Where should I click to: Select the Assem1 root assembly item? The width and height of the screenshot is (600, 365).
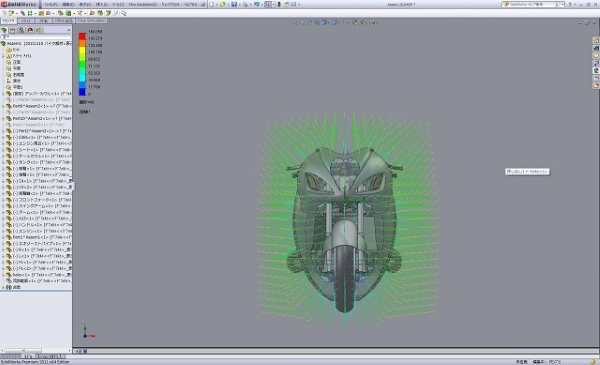click(39, 44)
